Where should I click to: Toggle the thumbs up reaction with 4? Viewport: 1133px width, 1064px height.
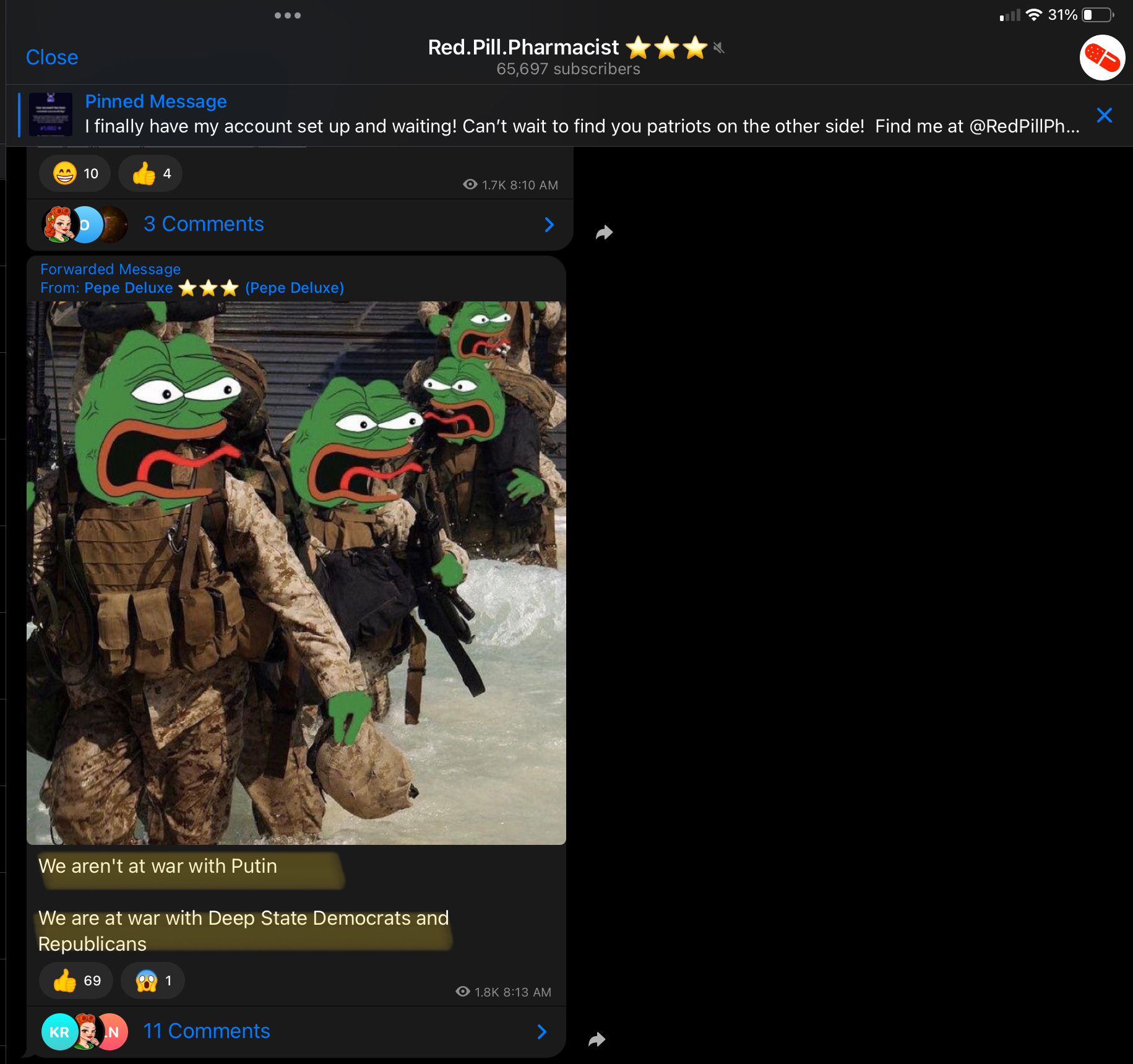coord(150,173)
